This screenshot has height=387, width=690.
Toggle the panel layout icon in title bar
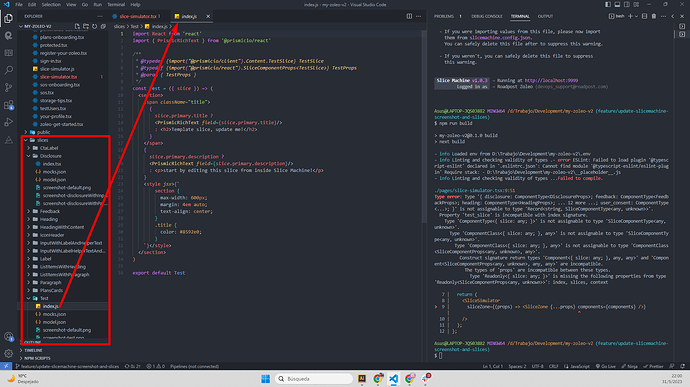(617, 4)
